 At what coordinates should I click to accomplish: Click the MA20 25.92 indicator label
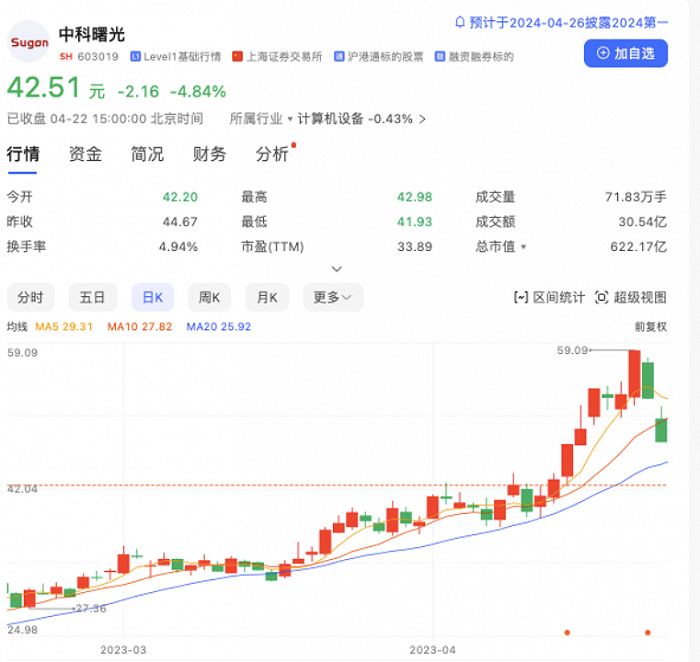219,327
